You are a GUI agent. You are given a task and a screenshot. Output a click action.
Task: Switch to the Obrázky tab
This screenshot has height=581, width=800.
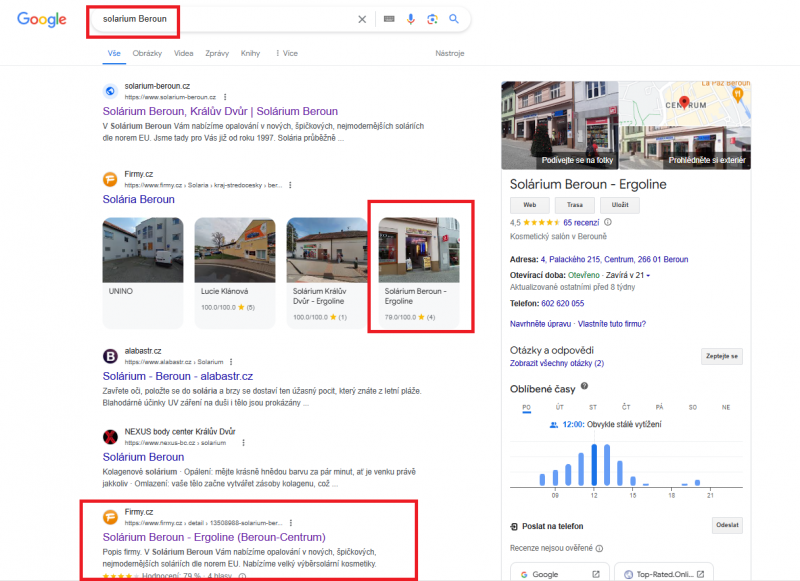click(147, 53)
